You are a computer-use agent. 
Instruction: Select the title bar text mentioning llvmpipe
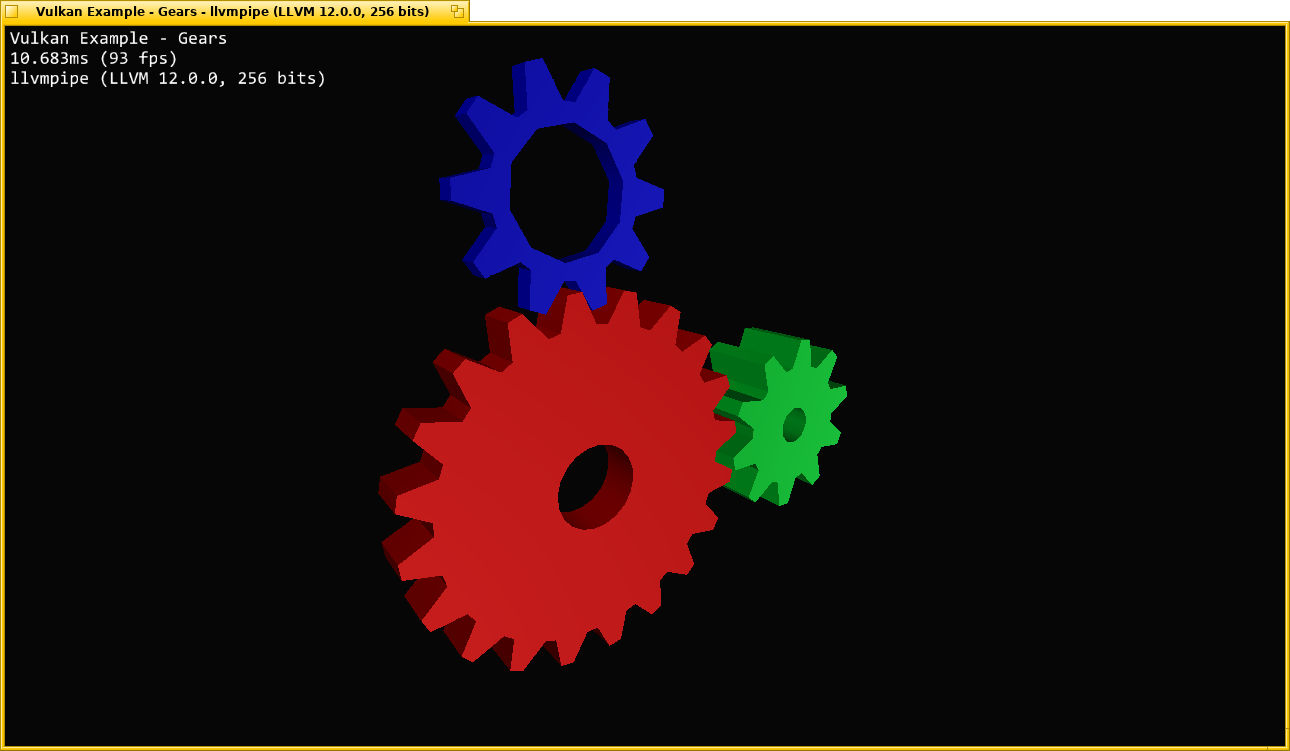pyautogui.click(x=233, y=11)
